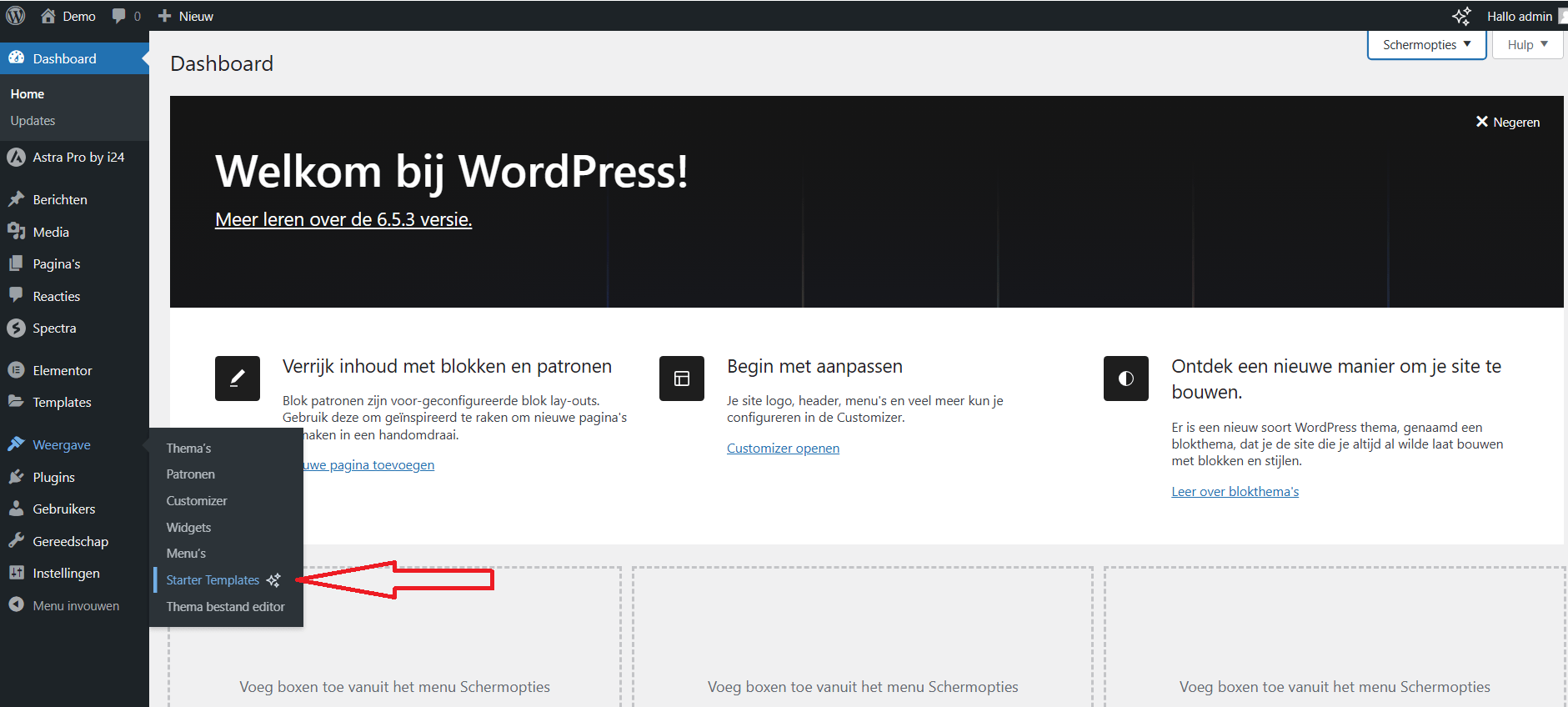Open Pagina's menu item
The image size is (1568, 707).
pos(74,263)
